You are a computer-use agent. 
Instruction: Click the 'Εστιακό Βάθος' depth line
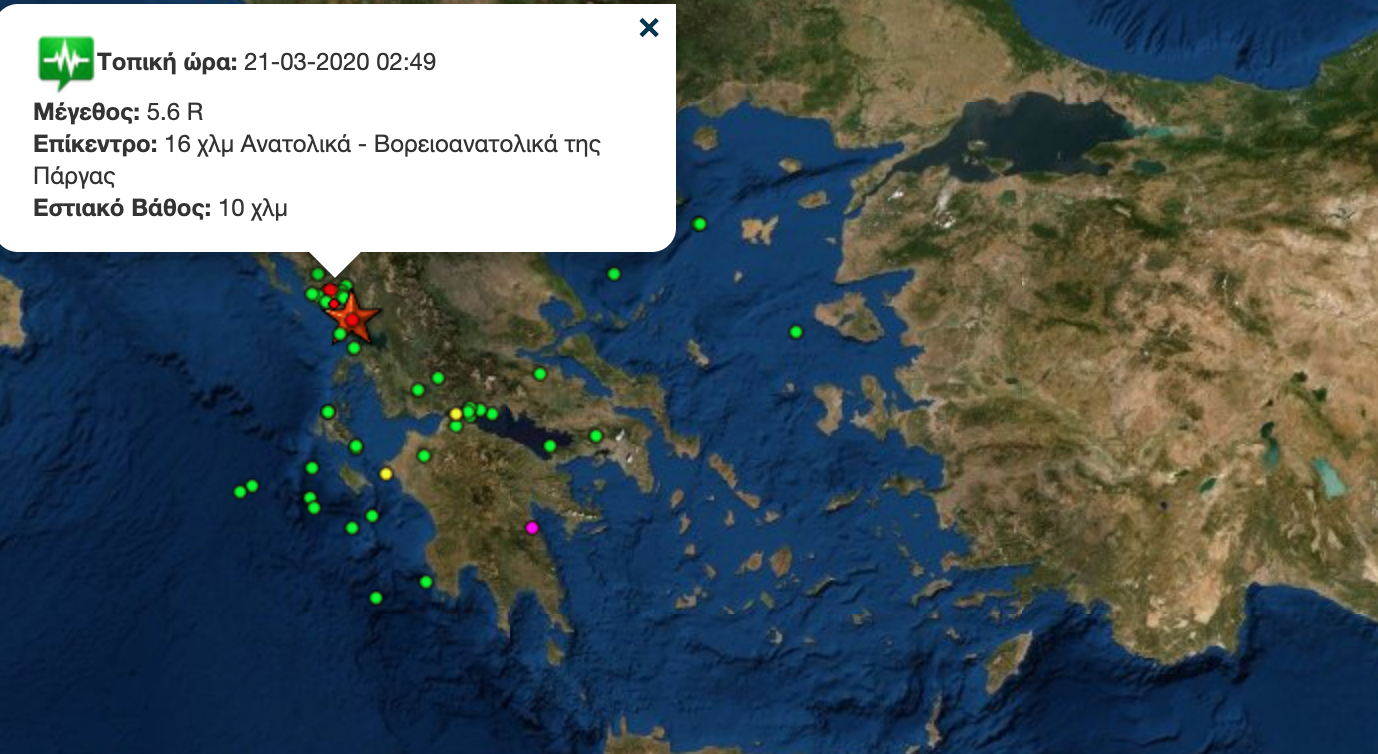coord(160,208)
